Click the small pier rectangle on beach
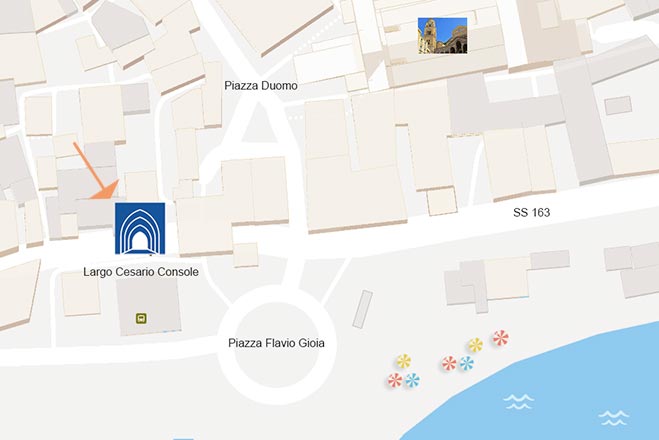The width and height of the screenshot is (659, 440). [362, 309]
